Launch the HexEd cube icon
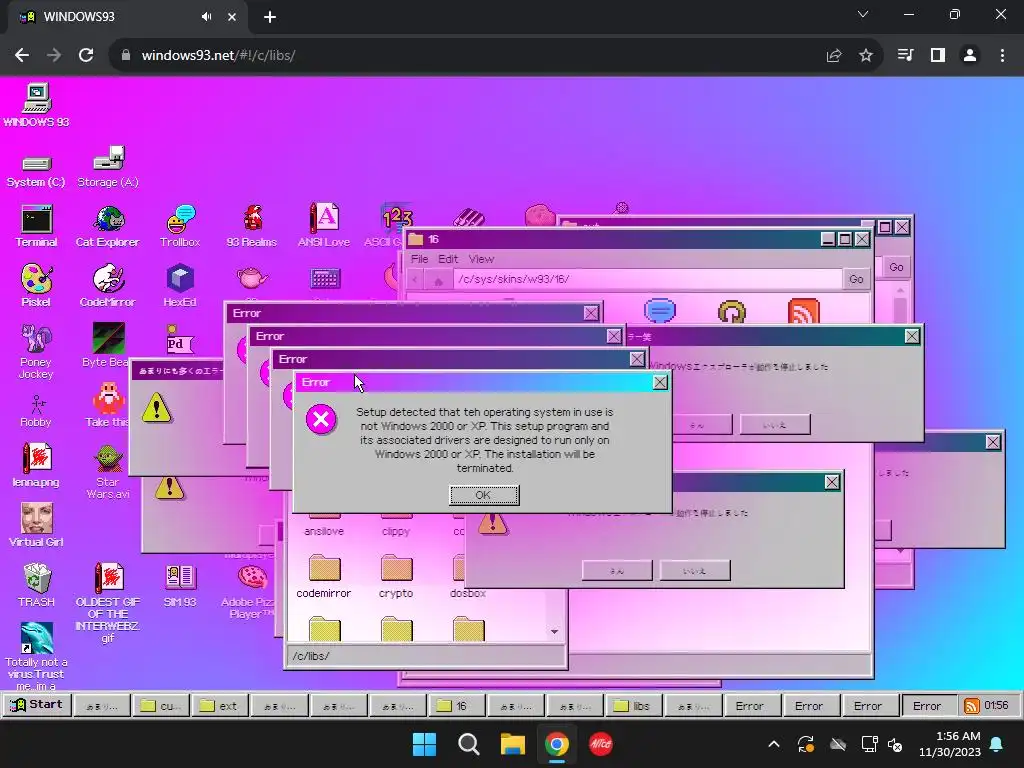Image resolution: width=1024 pixels, height=768 pixels. pos(180,285)
